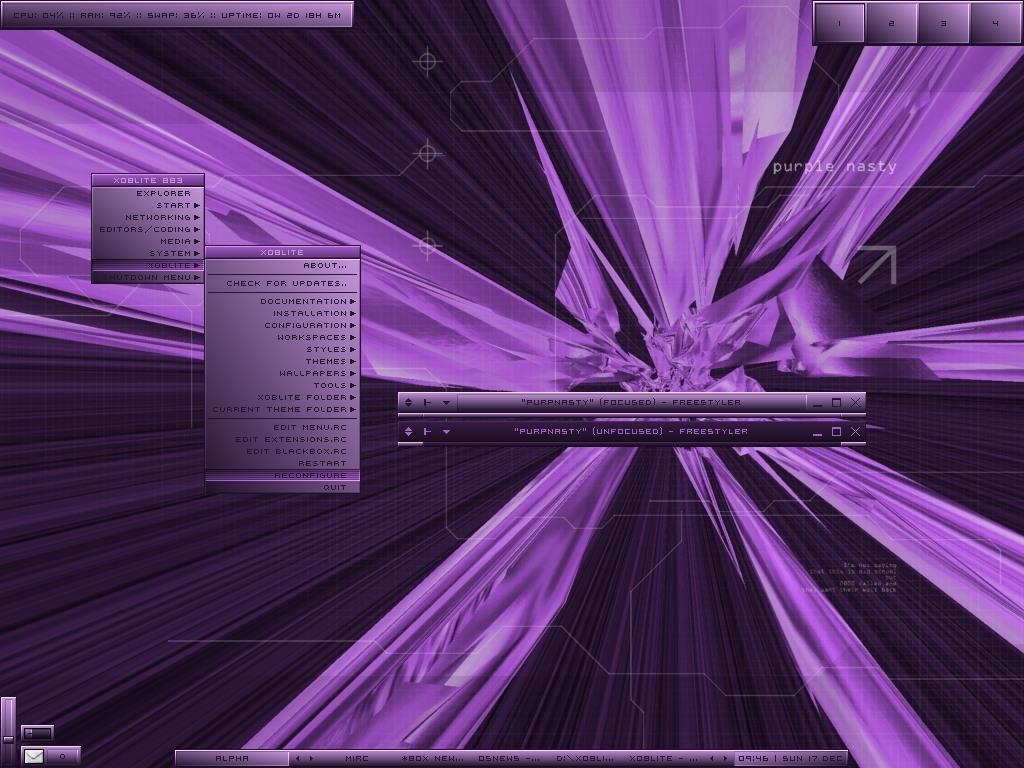Expand the Xoblite Folder submenu

[283, 397]
